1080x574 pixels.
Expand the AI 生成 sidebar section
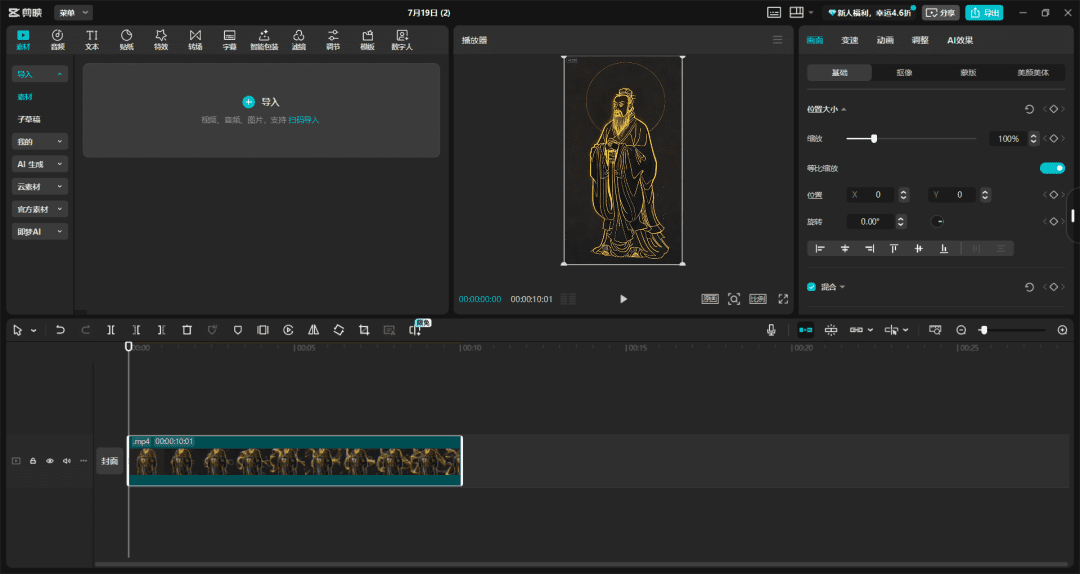[x=40, y=164]
